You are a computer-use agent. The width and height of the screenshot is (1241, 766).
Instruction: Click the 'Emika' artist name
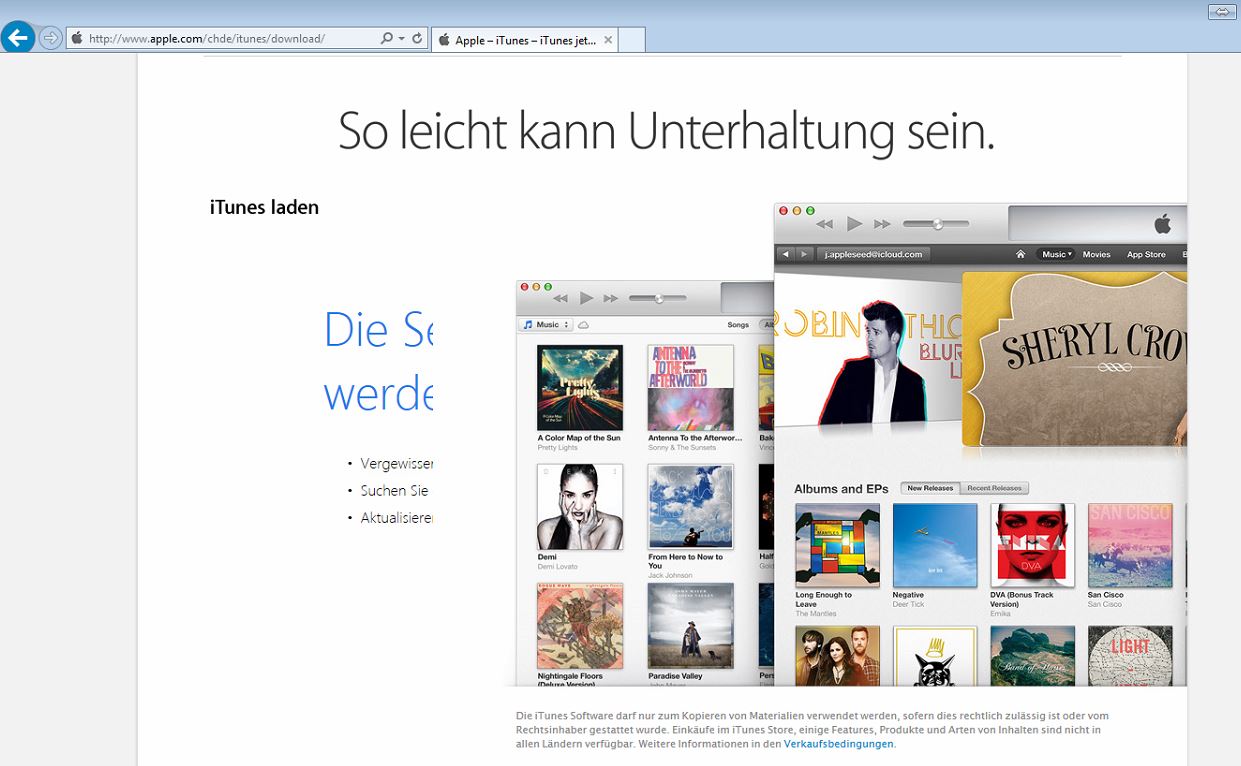click(1001, 614)
